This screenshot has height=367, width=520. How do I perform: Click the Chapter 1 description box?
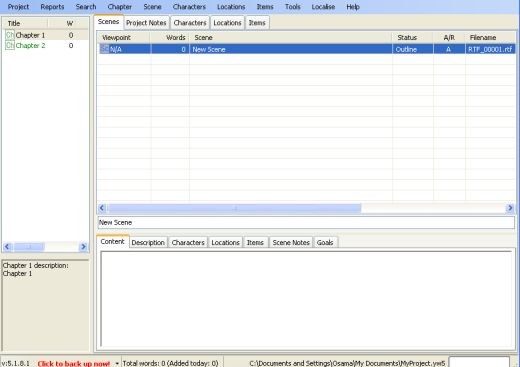coord(45,305)
